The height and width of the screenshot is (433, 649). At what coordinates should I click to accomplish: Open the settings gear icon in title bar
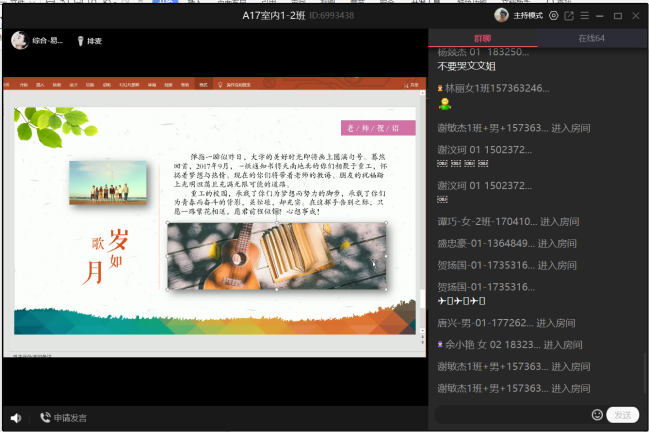click(554, 16)
